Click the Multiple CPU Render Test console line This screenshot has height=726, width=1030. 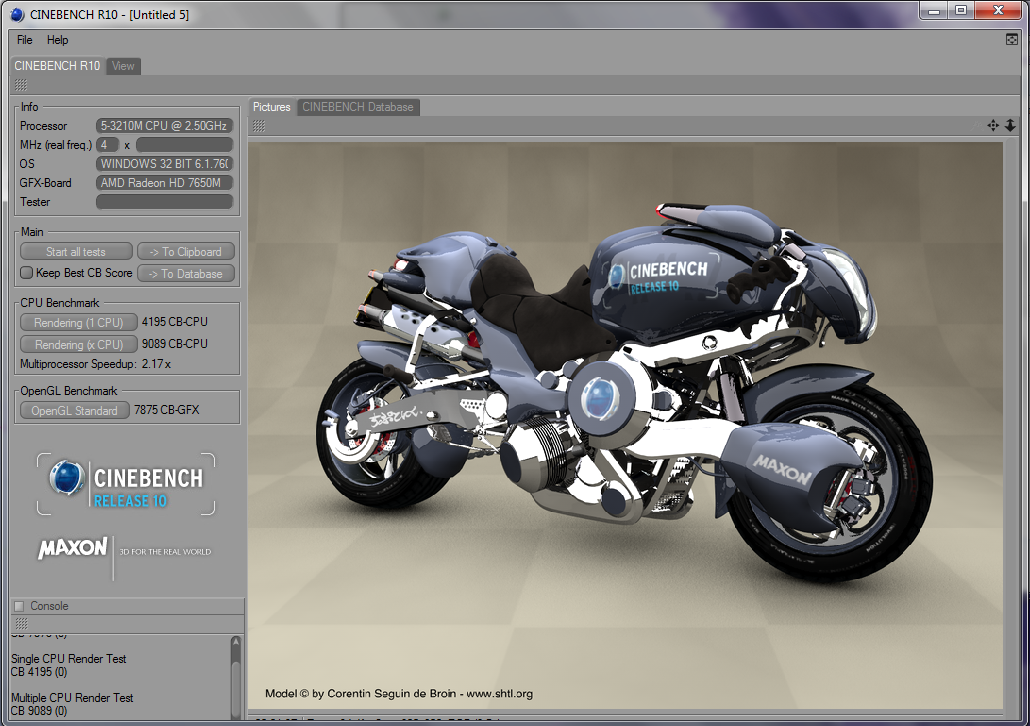point(72,698)
